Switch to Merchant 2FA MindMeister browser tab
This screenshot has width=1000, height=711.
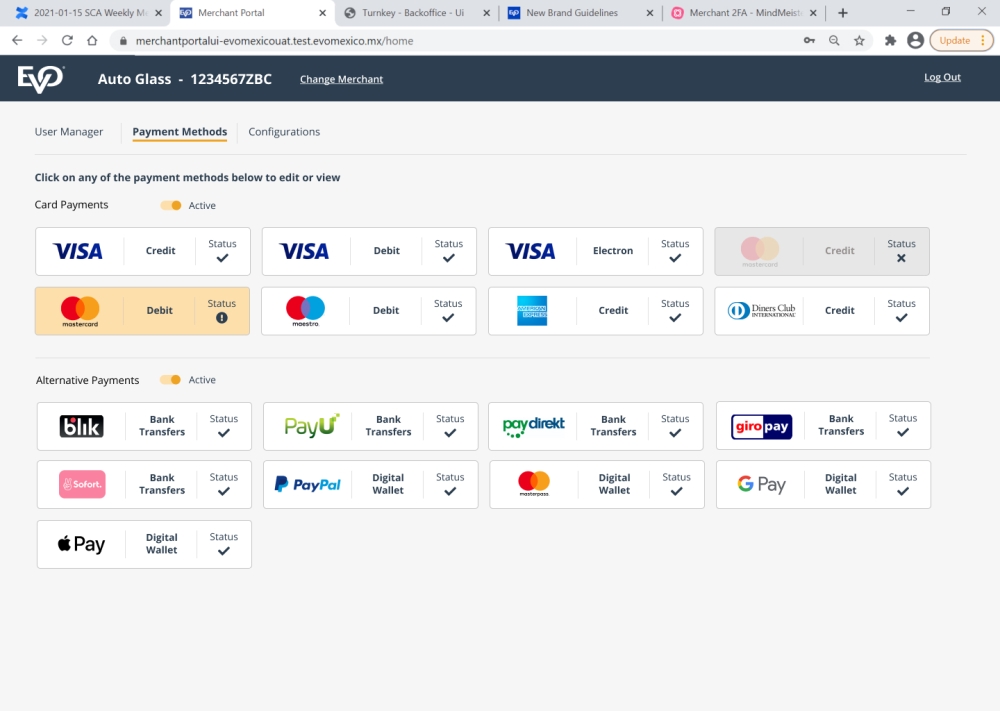[744, 13]
